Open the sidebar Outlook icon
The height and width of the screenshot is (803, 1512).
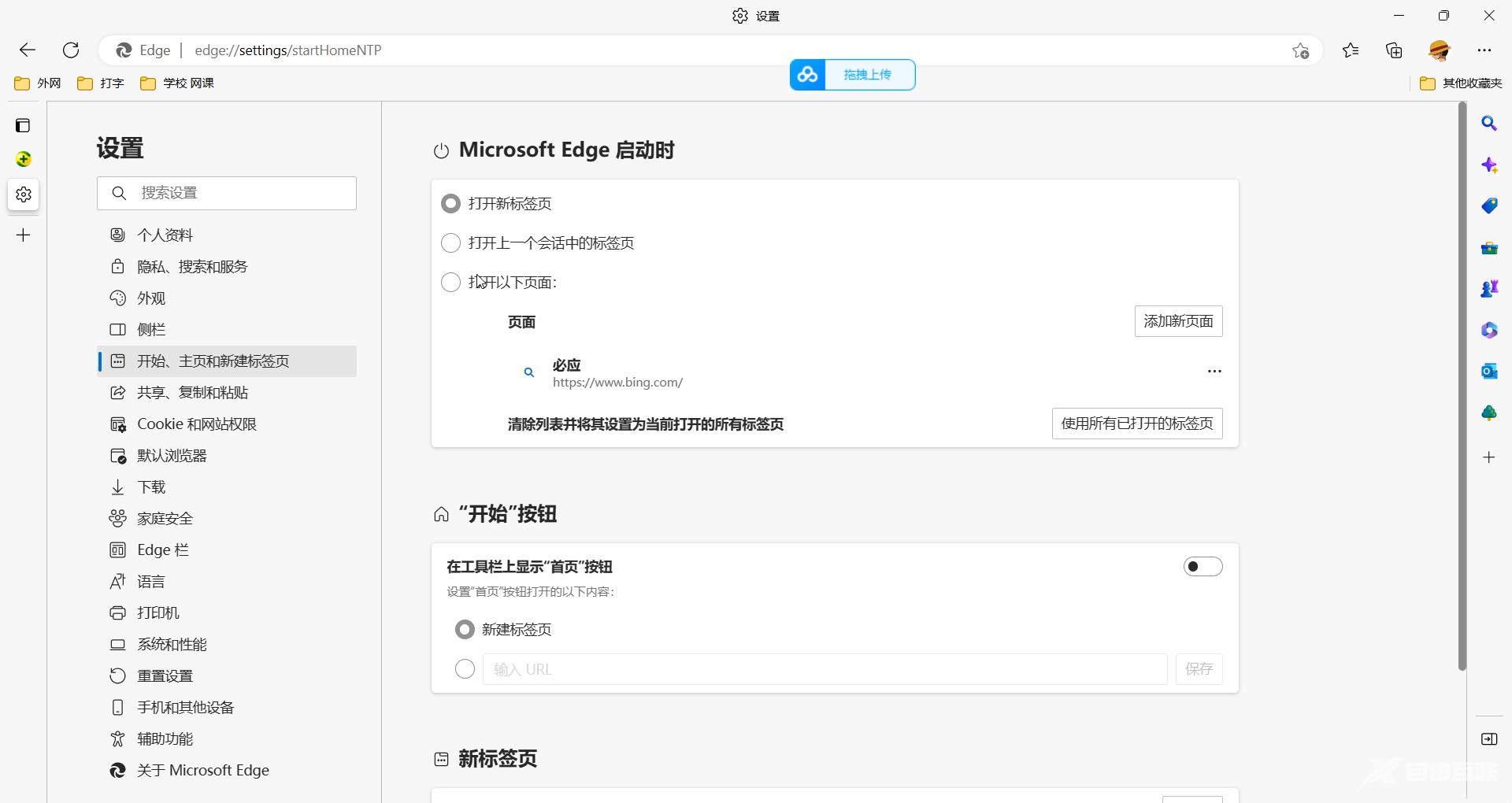pos(1489,371)
